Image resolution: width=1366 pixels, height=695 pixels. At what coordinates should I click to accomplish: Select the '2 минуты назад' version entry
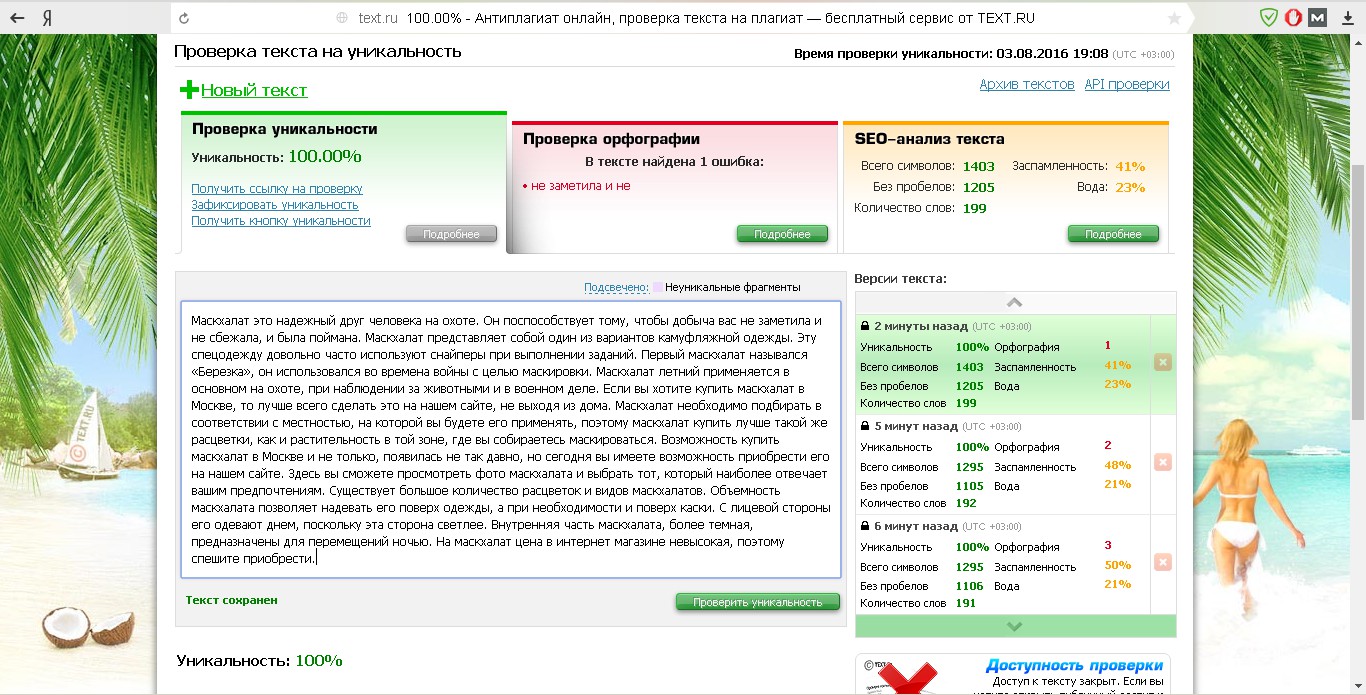pos(1003,365)
